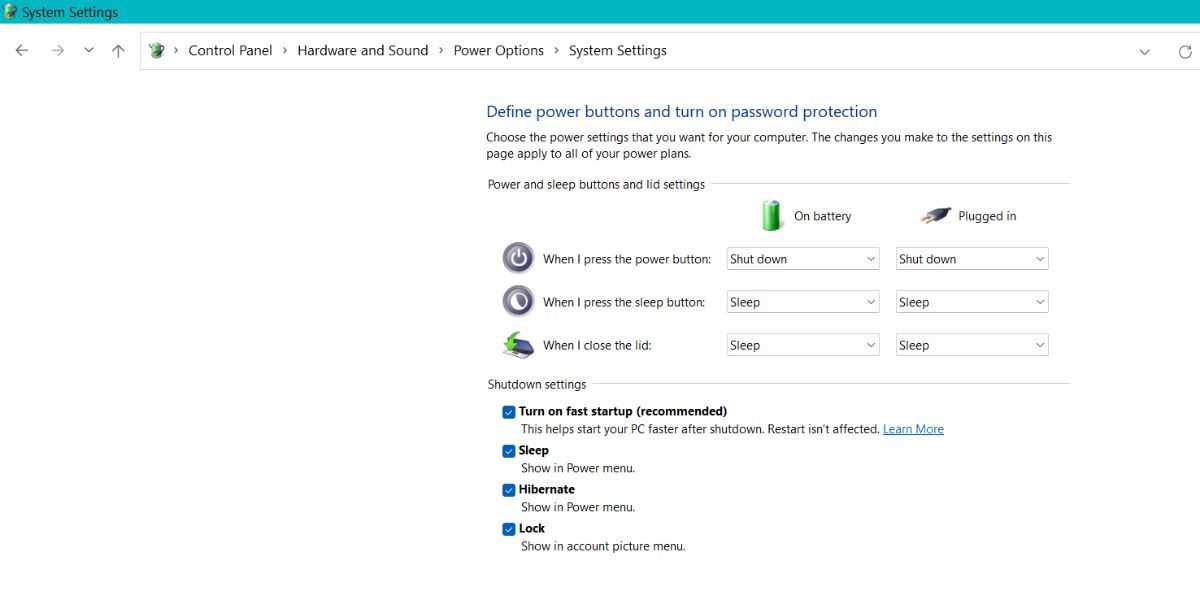Click the Control Panel icon in address bar
The width and height of the screenshot is (1200, 600).
pyautogui.click(x=157, y=51)
